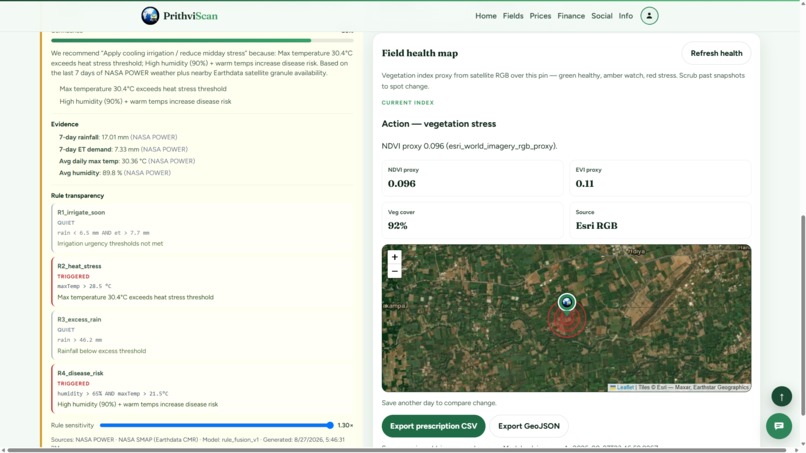This screenshot has height=453, width=806.
Task: Click the NDVI proxy 0.096 value
Action: click(401, 184)
